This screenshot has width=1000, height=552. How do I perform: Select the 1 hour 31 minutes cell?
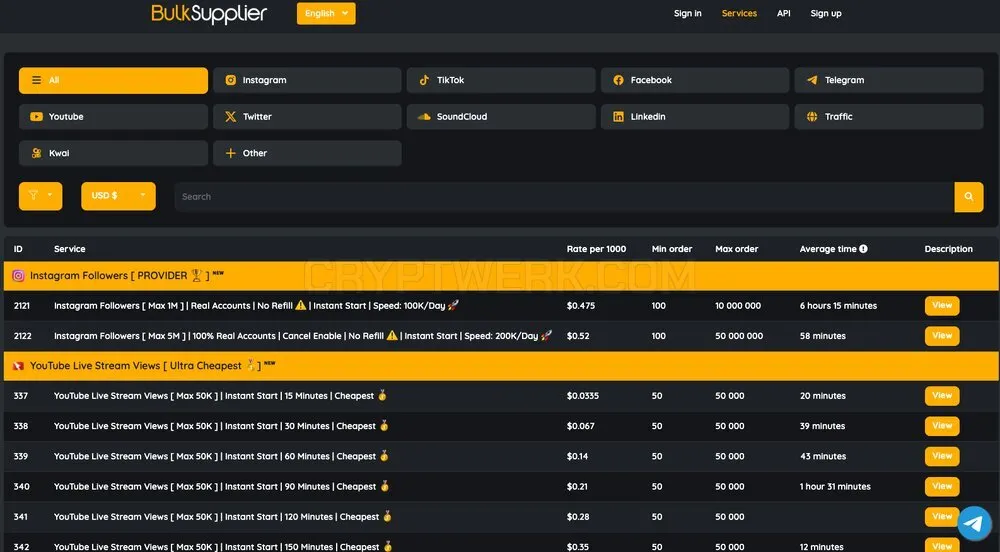(835, 486)
